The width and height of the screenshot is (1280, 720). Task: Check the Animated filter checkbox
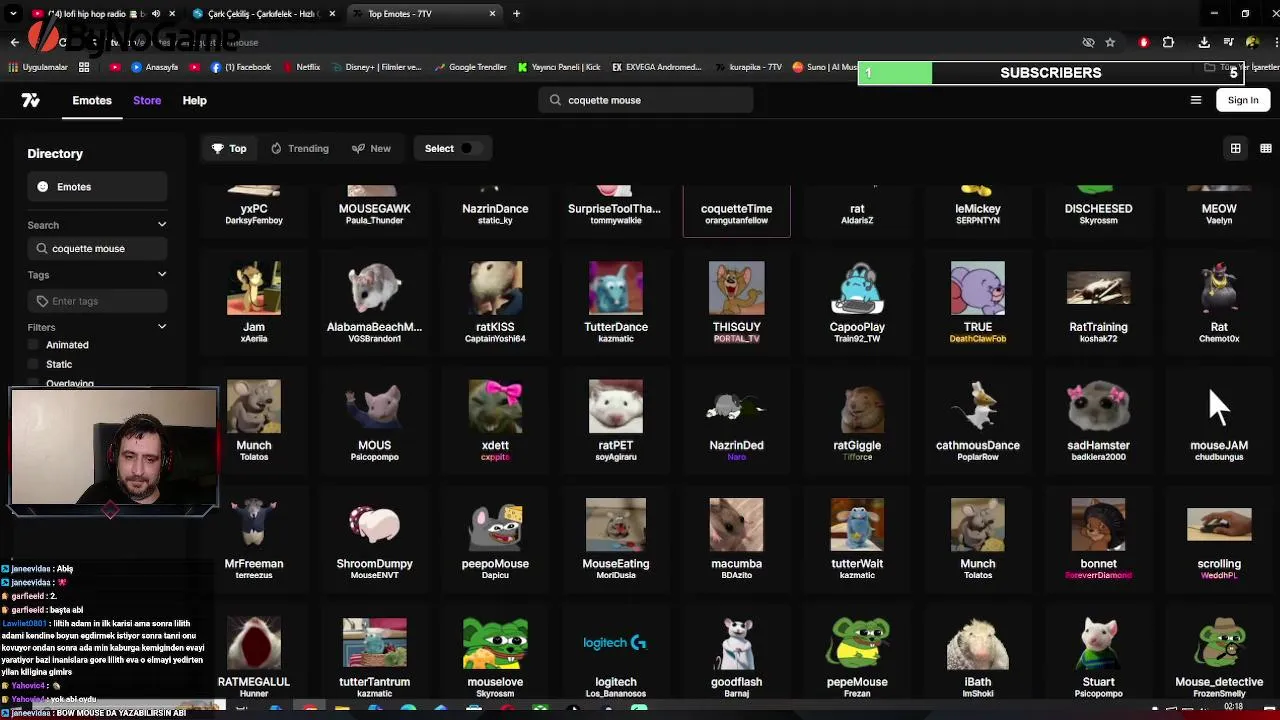pyautogui.click(x=34, y=345)
